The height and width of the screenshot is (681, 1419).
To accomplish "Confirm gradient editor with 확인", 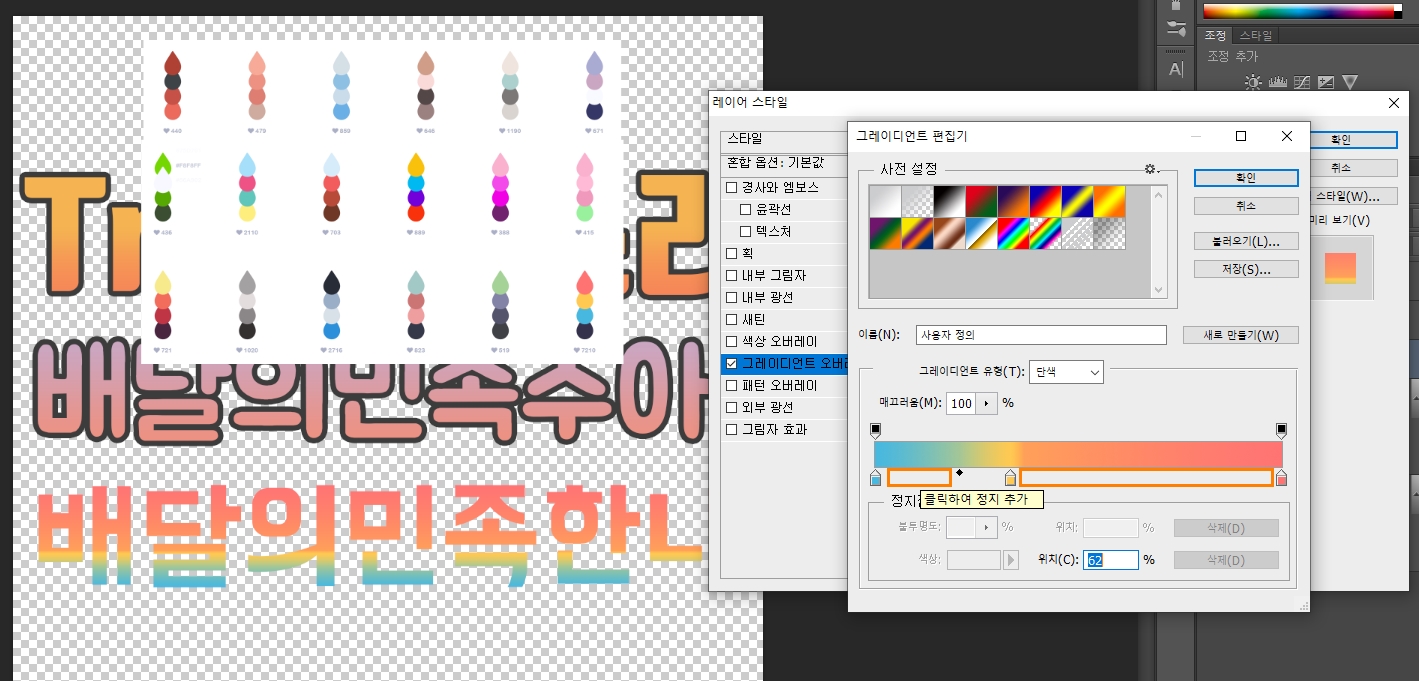I will coord(1246,177).
